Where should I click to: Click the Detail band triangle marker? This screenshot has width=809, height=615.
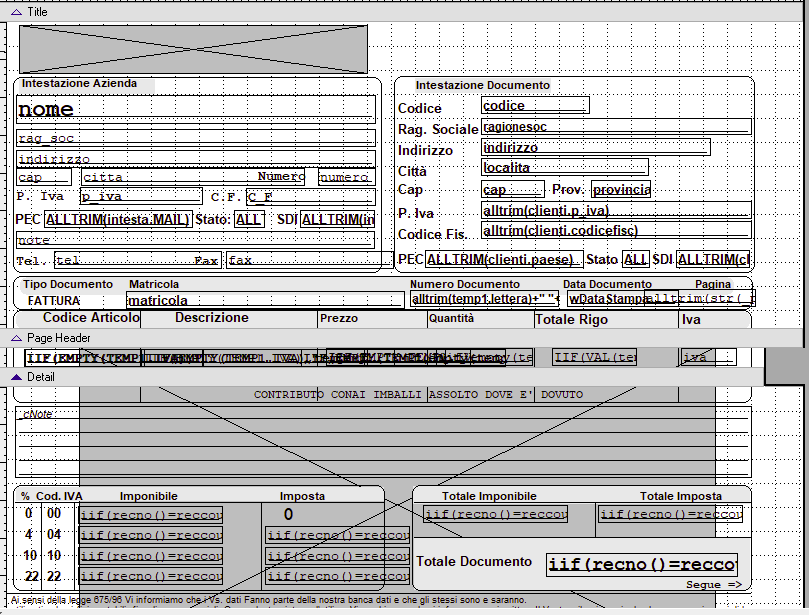click(16, 377)
